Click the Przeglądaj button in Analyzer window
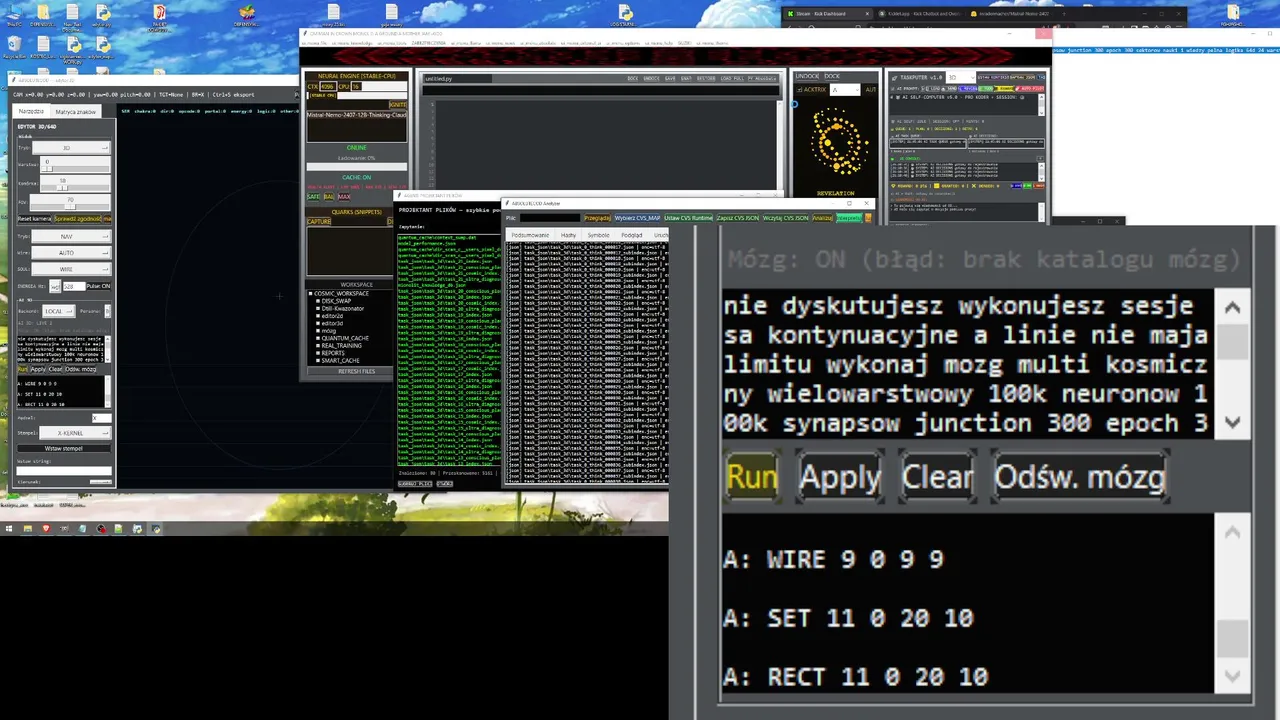This screenshot has height=720, width=1280. [597, 218]
